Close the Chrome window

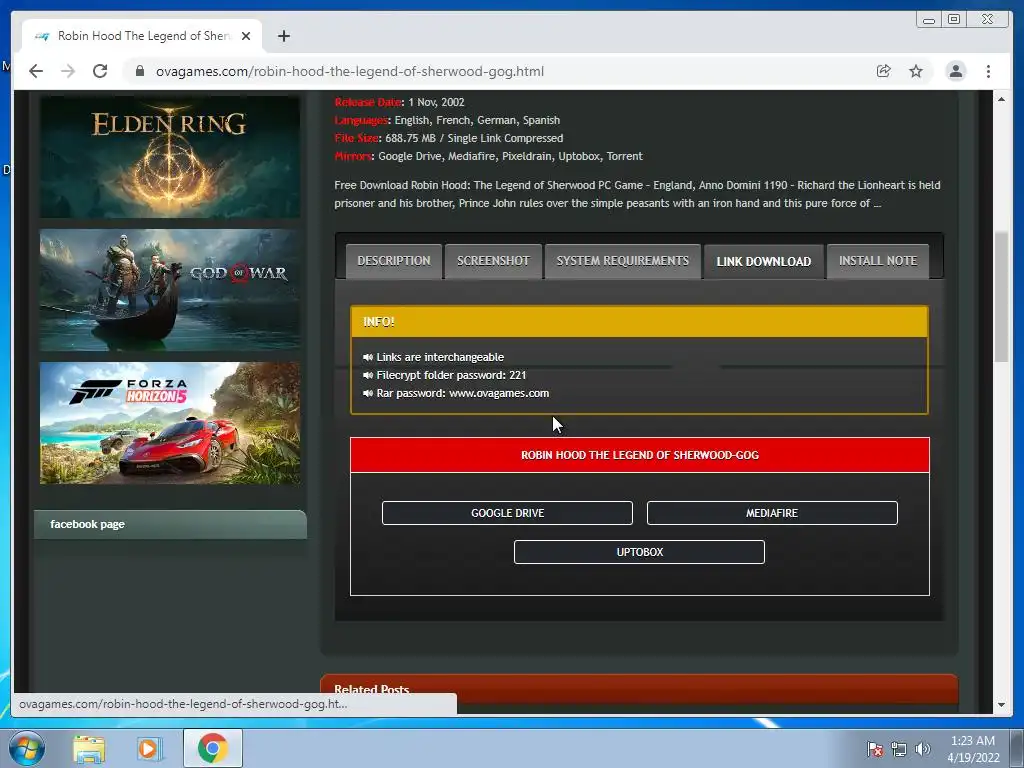(988, 20)
